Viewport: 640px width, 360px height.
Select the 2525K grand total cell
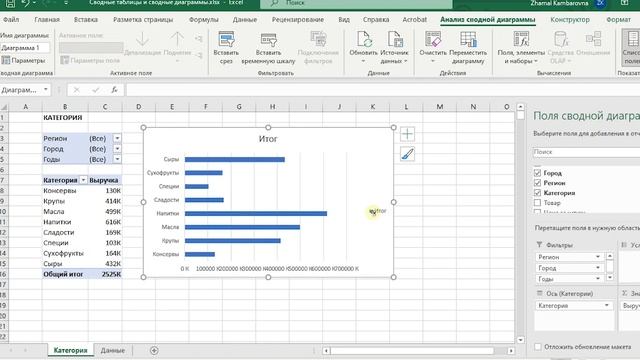pyautogui.click(x=105, y=274)
